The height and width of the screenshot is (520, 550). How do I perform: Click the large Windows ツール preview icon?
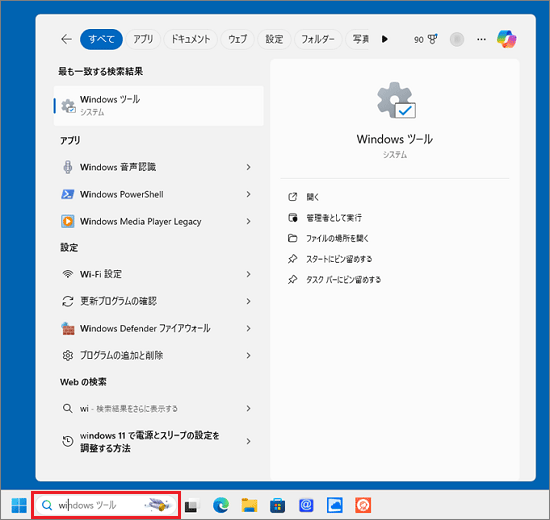coord(396,101)
